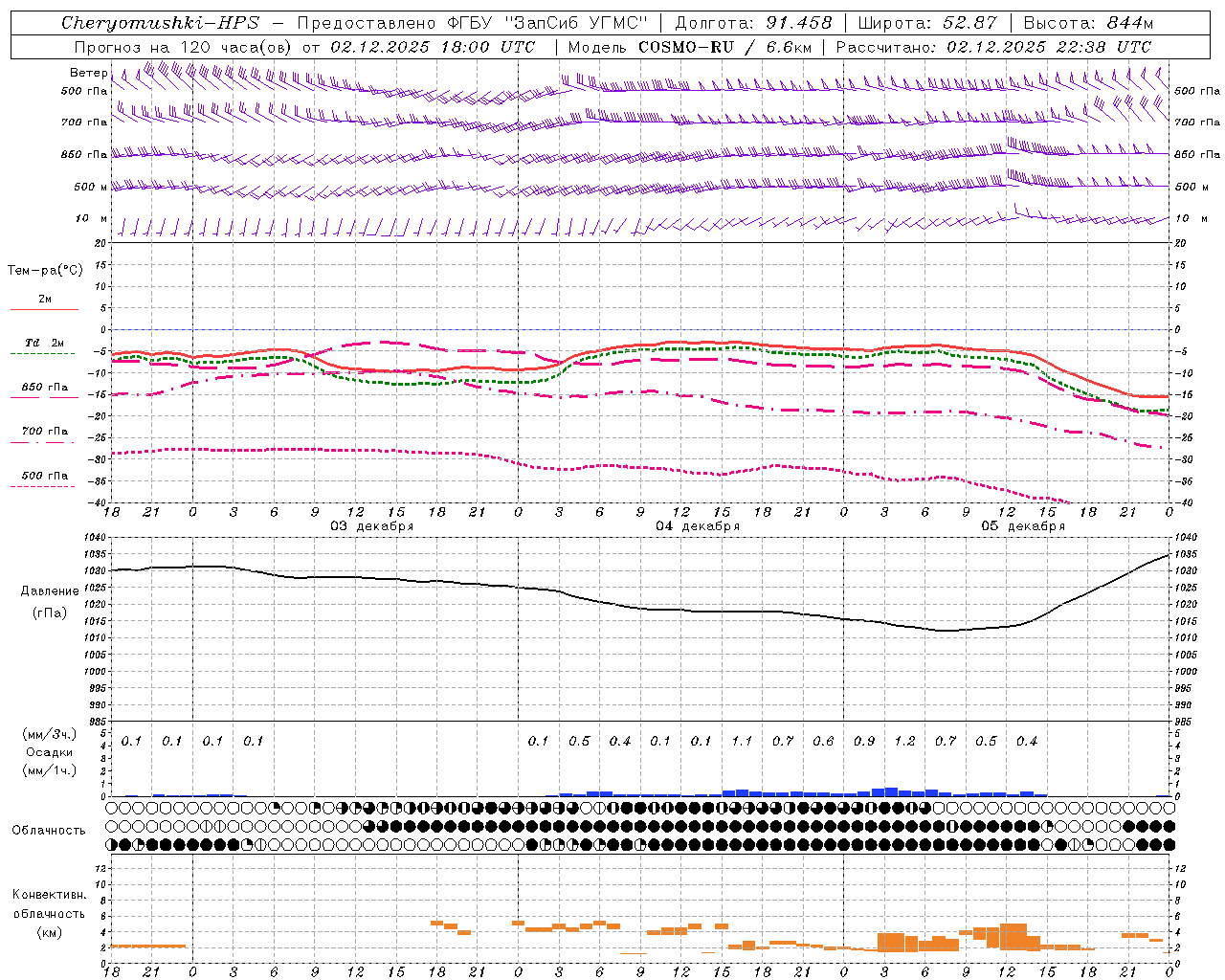Click the Ветер wind section label
The width and height of the screenshot is (1225, 980).
[89, 73]
